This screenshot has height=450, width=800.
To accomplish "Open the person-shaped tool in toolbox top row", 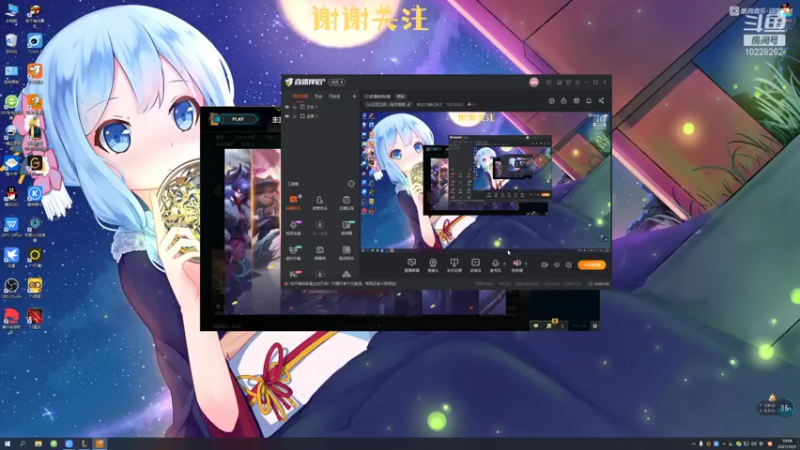I will (319, 202).
